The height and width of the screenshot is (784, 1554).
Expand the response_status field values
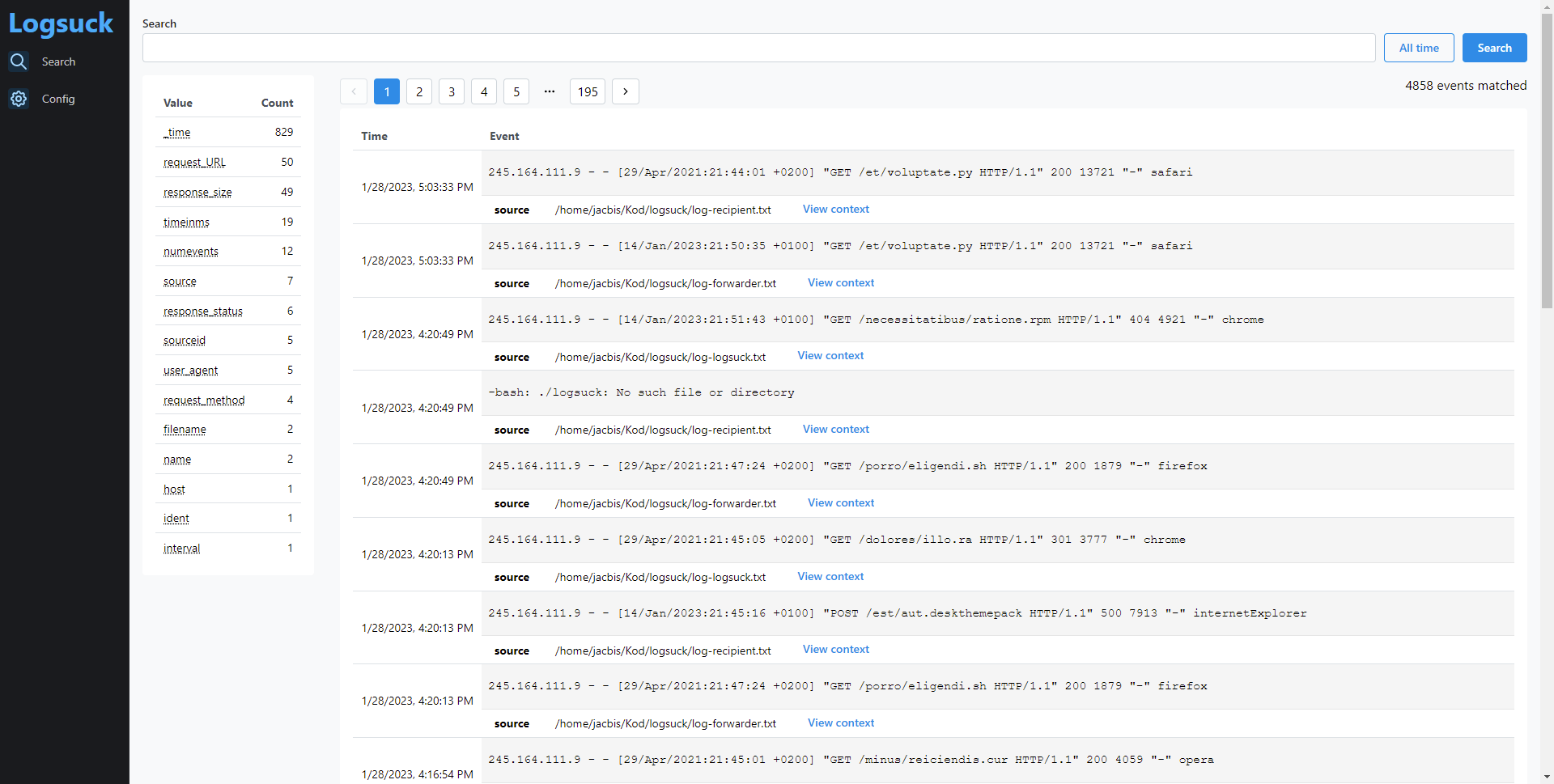(202, 311)
